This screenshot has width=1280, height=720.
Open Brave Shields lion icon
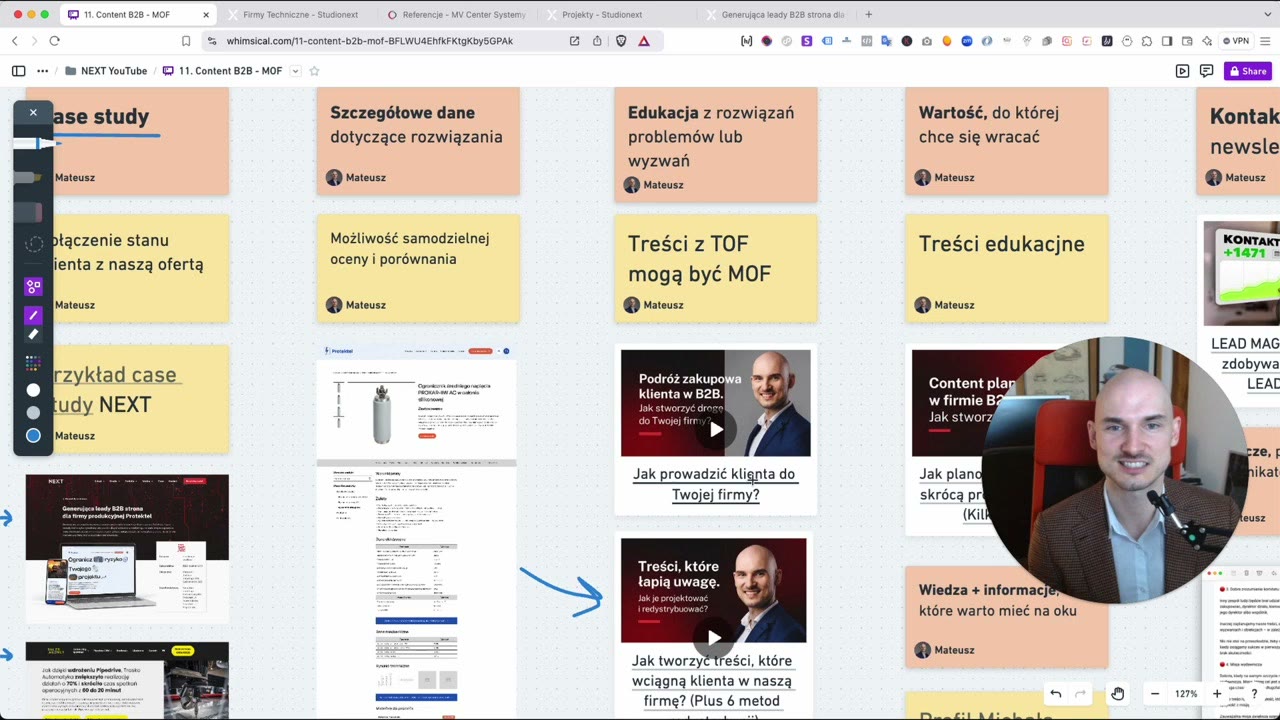coord(621,41)
